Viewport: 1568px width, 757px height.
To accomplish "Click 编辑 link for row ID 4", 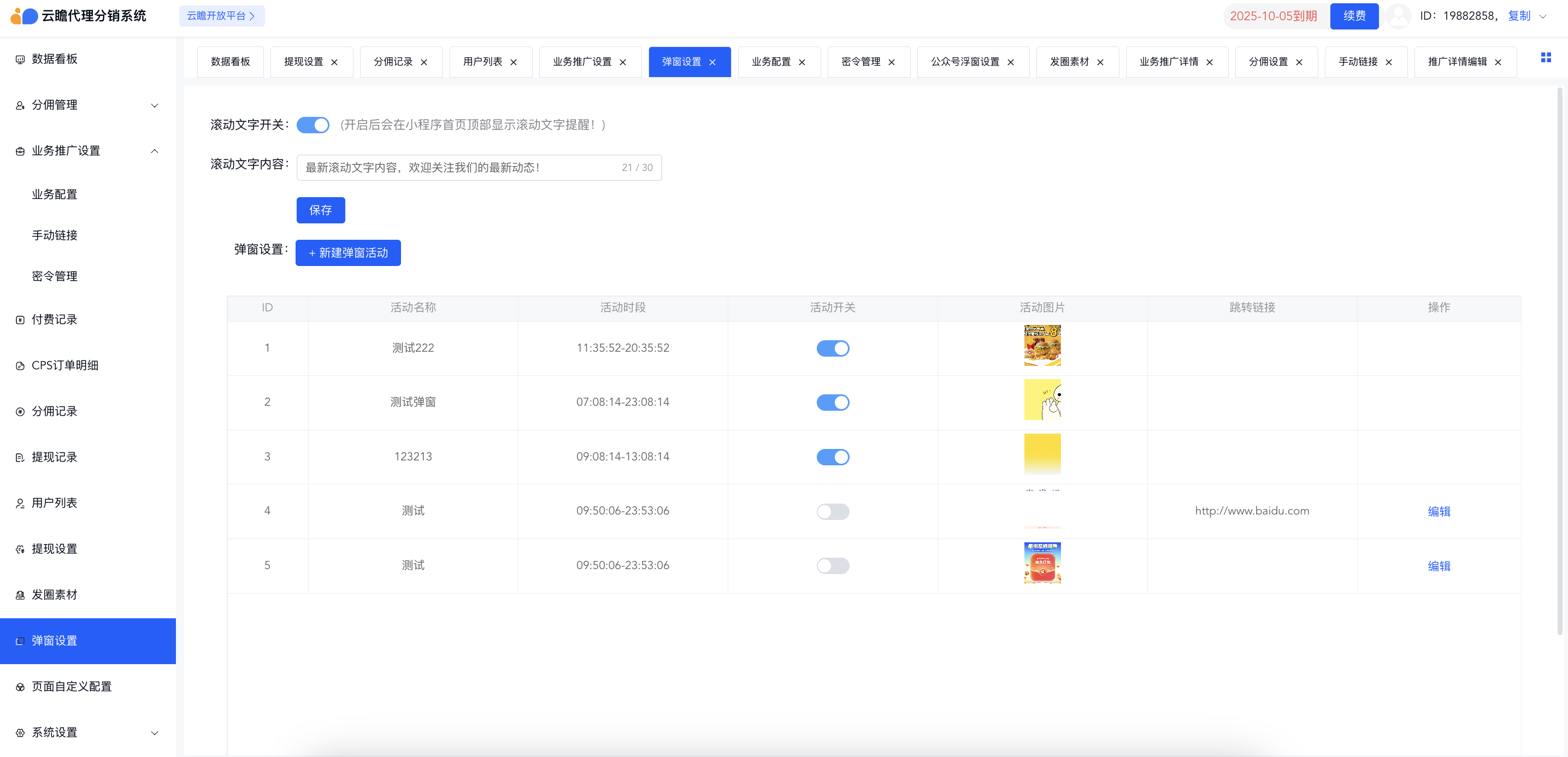I will click(1439, 512).
